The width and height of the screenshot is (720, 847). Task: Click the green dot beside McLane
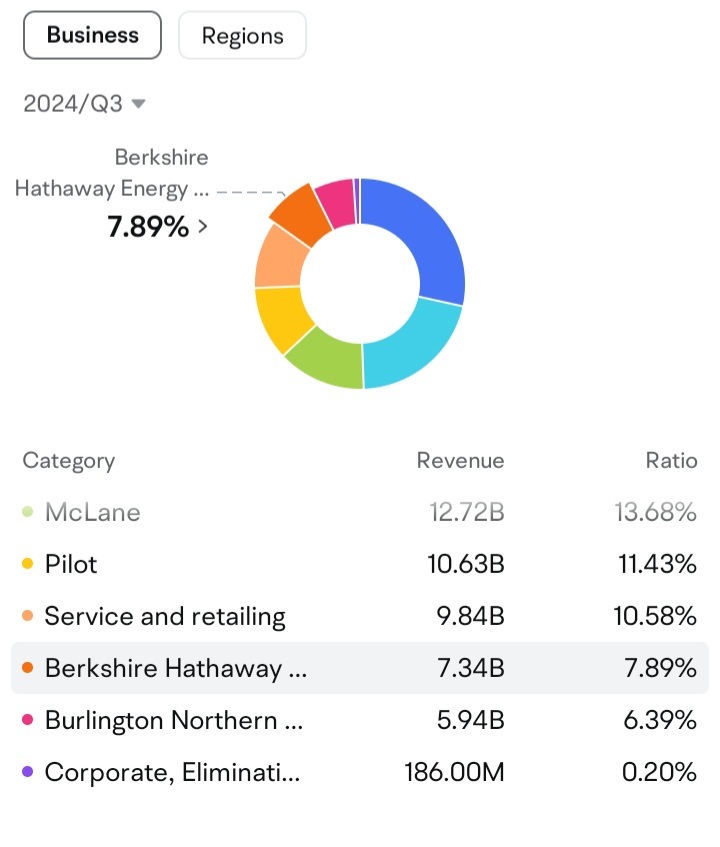[28, 512]
